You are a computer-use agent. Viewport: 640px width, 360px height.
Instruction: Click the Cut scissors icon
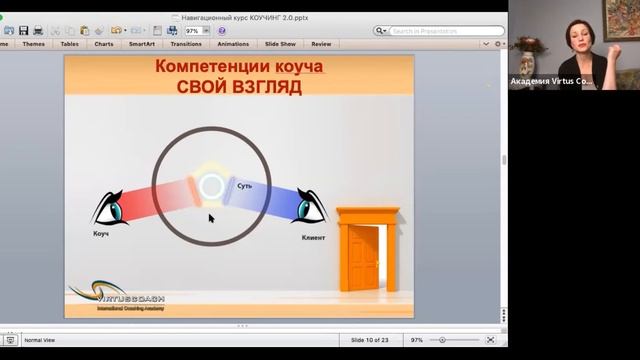56,31
